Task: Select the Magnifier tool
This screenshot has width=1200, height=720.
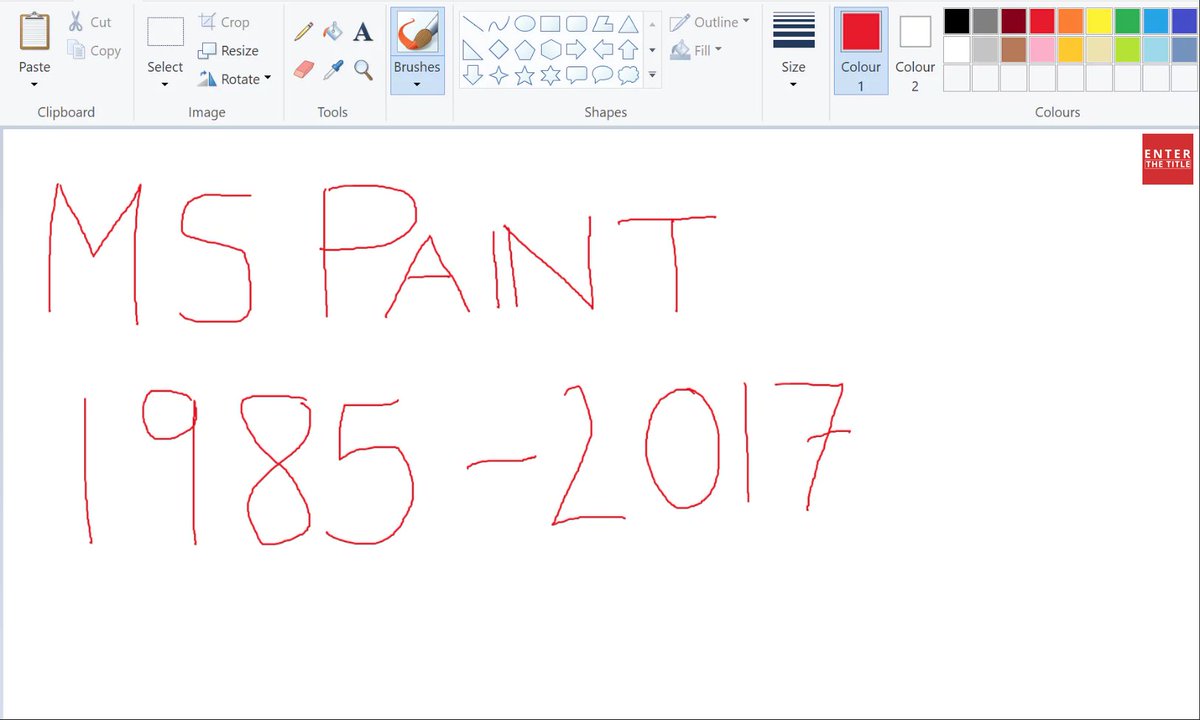Action: [363, 69]
